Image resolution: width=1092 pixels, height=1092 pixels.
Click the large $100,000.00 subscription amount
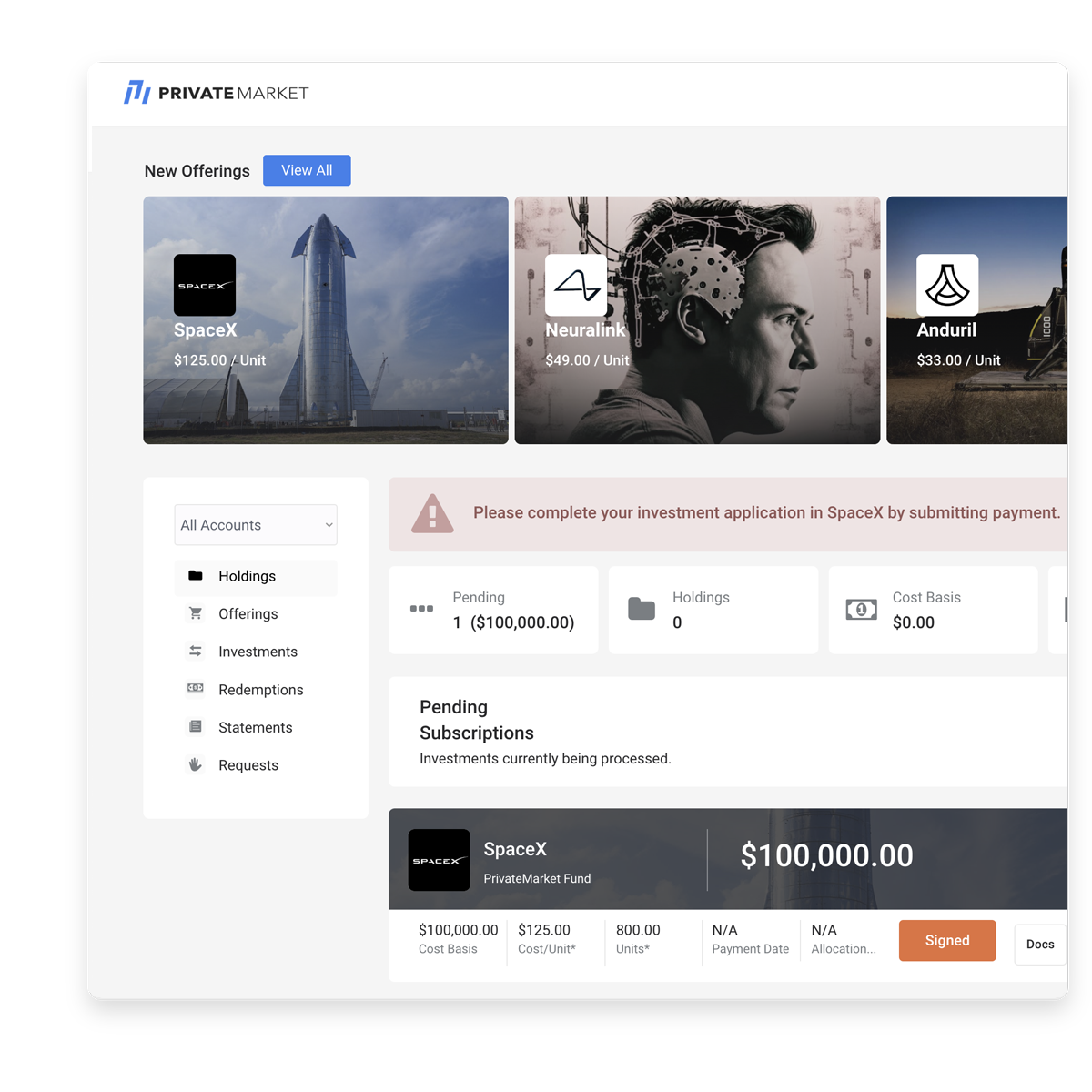coord(826,855)
